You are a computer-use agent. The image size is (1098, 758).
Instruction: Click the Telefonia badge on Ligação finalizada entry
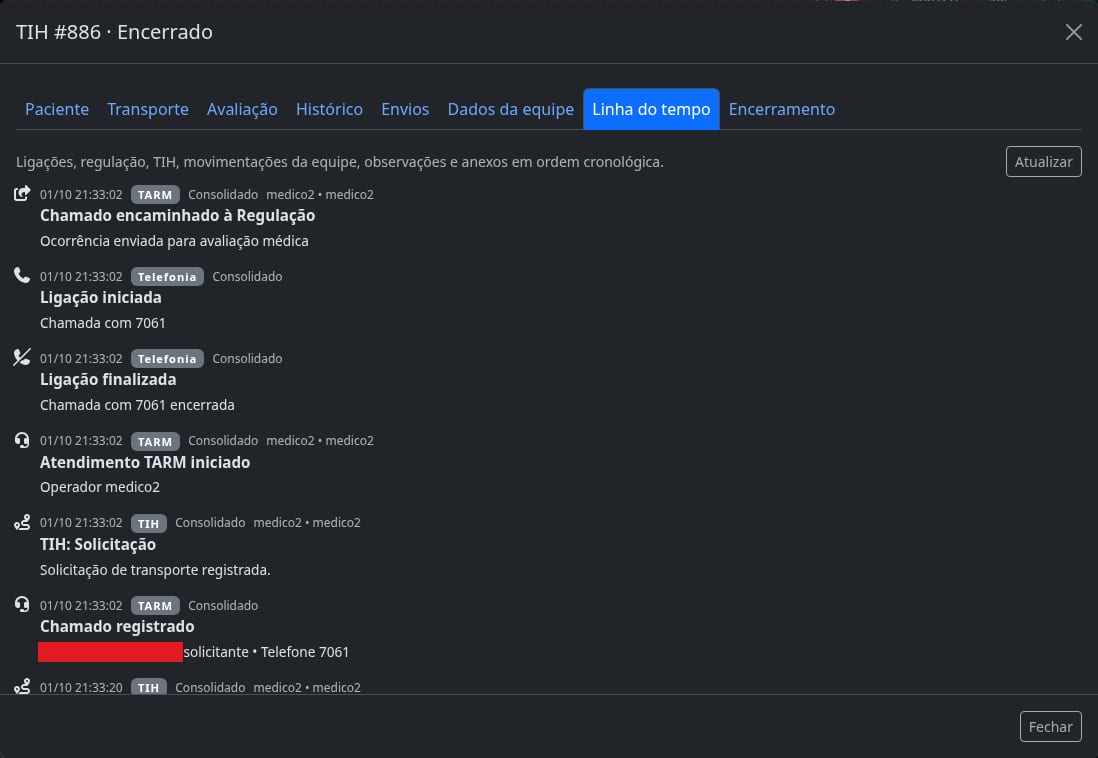click(167, 359)
